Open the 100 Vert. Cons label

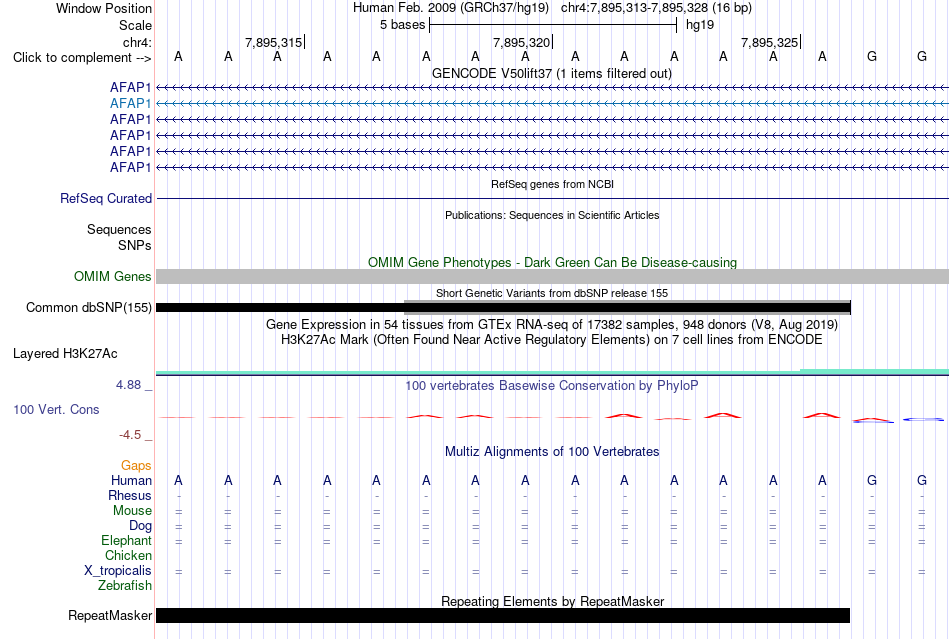click(x=56, y=410)
